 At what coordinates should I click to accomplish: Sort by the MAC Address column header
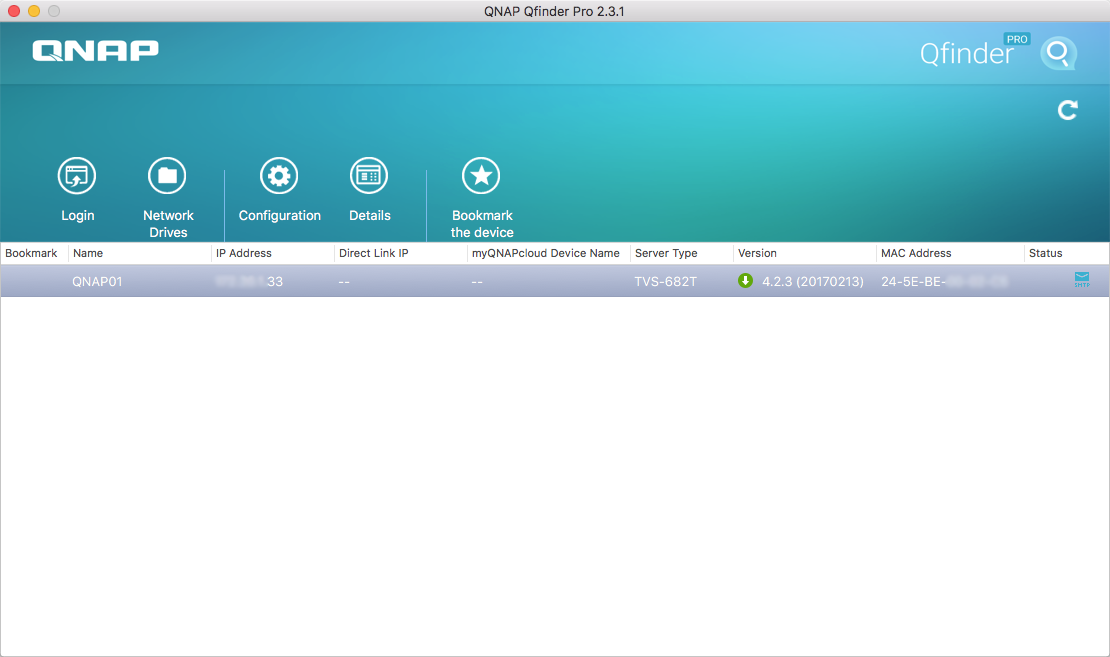tap(916, 253)
